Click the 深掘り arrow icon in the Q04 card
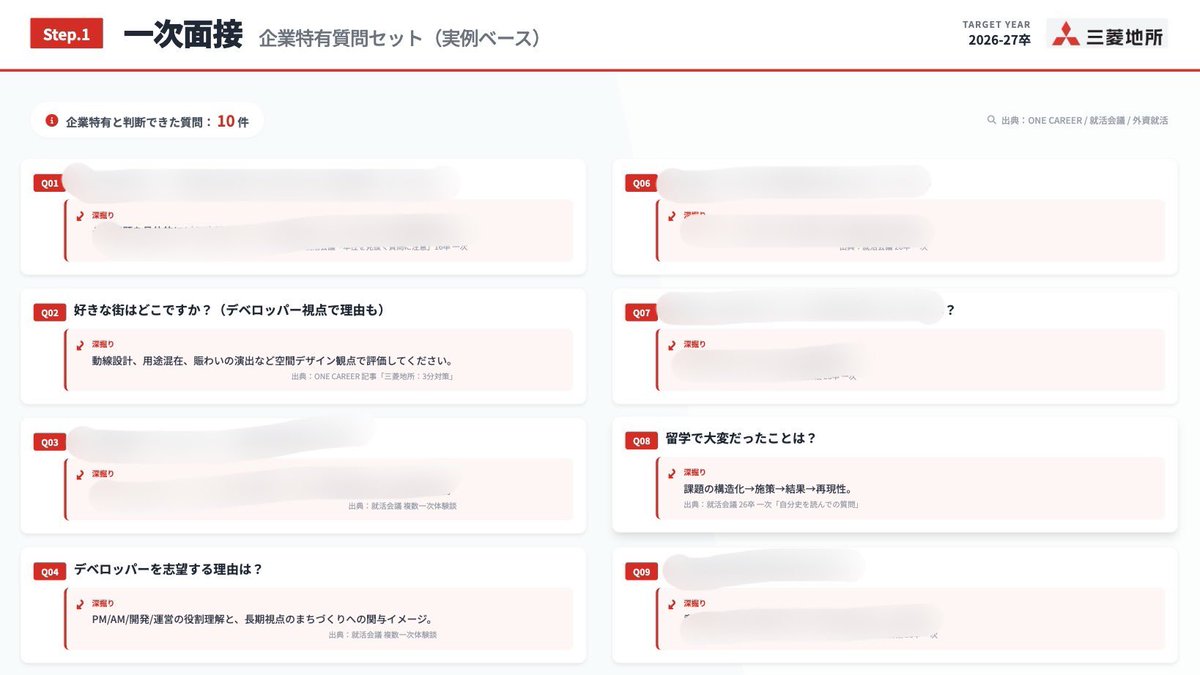 point(80,604)
